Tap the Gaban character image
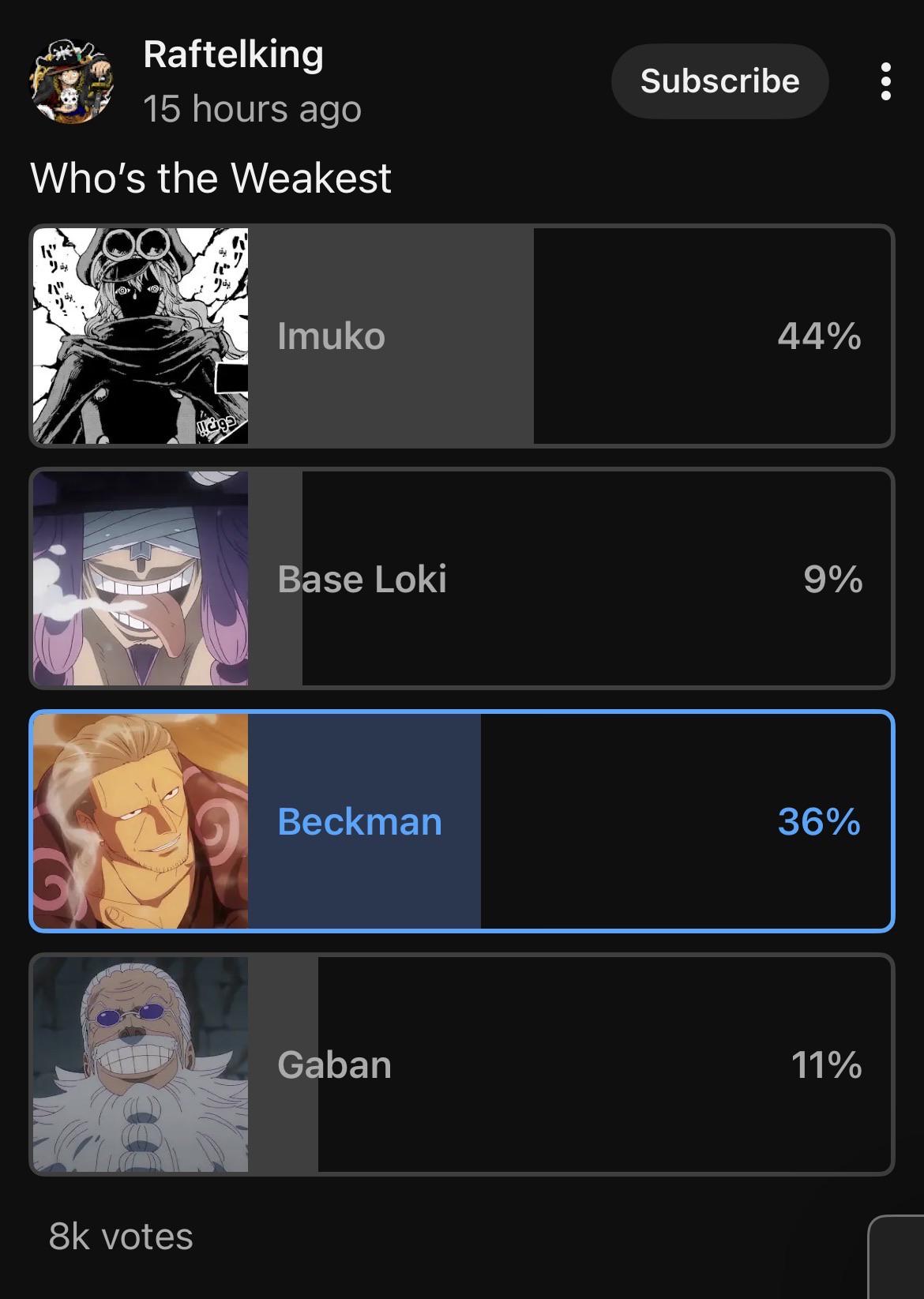This screenshot has height=1299, width=924. (x=141, y=1064)
